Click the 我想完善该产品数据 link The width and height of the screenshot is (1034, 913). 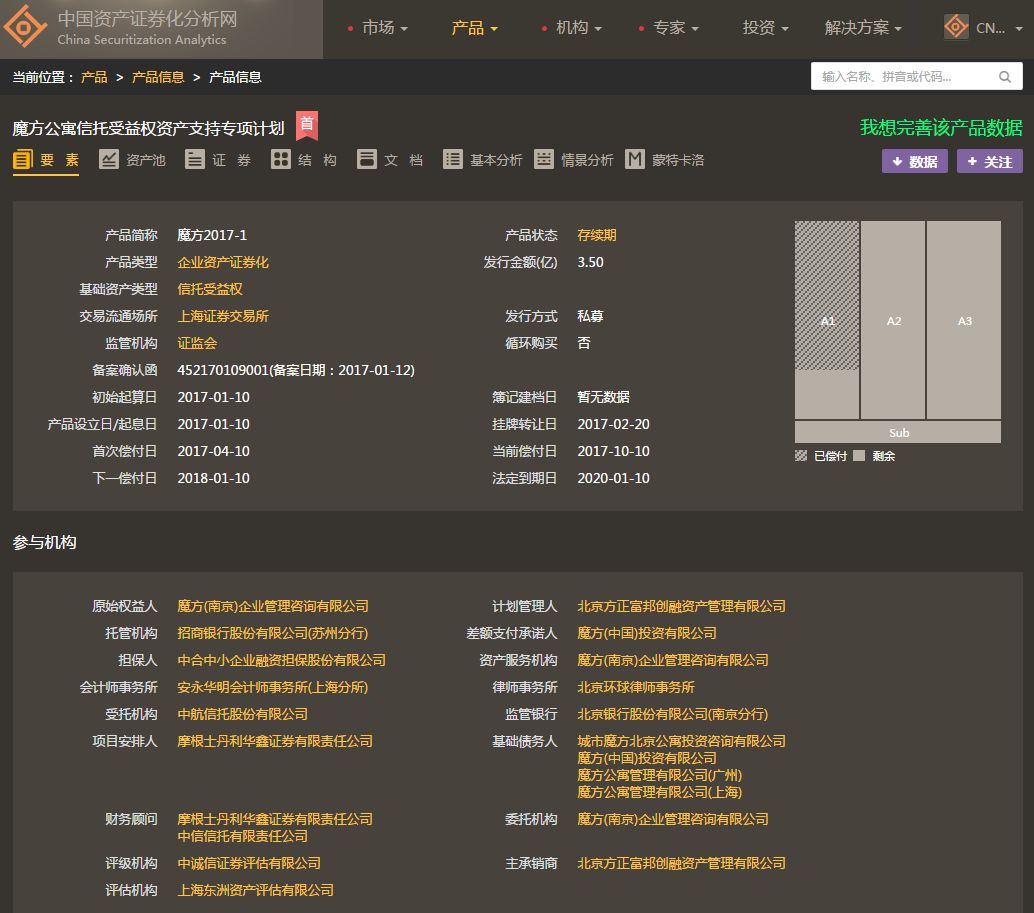point(941,127)
